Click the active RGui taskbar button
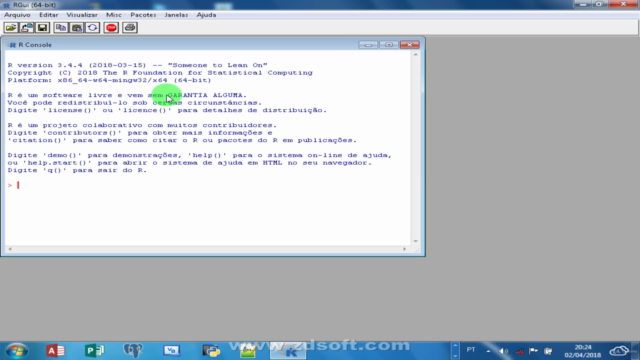The width and height of the screenshot is (640, 360). click(288, 351)
